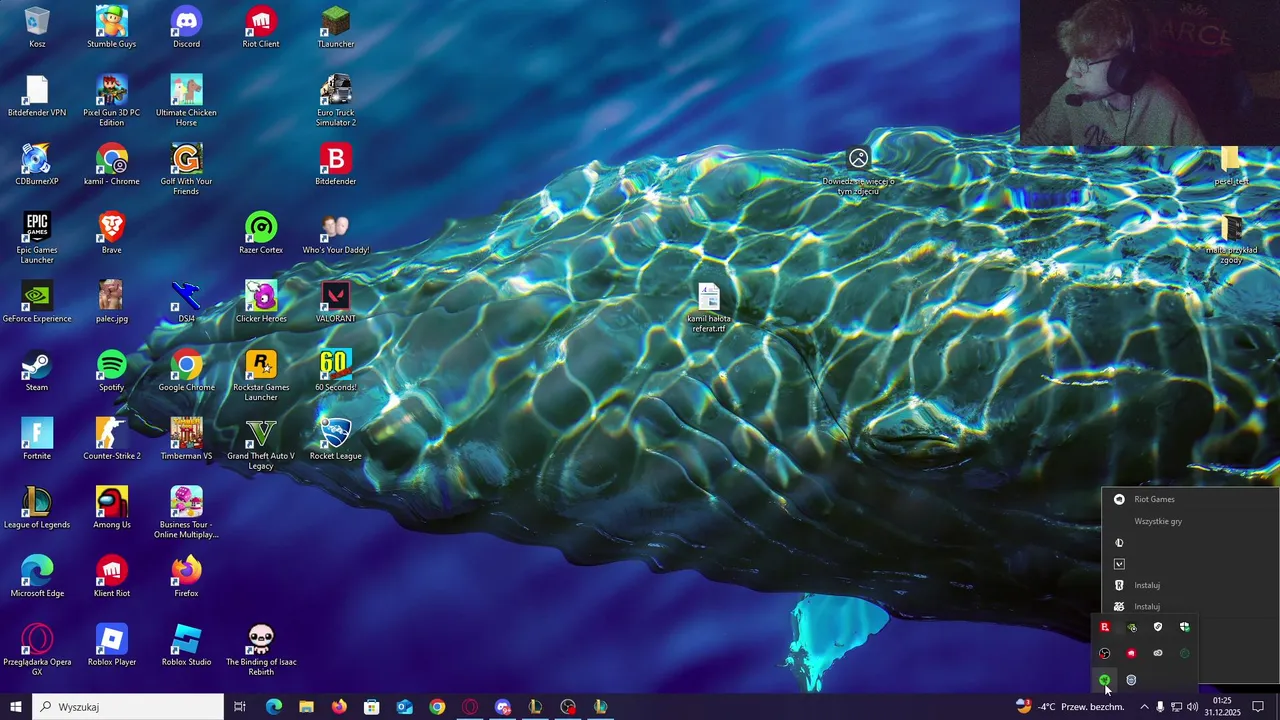Click the green Razer tray icon
Image resolution: width=1280 pixels, height=720 pixels.
click(1105, 680)
